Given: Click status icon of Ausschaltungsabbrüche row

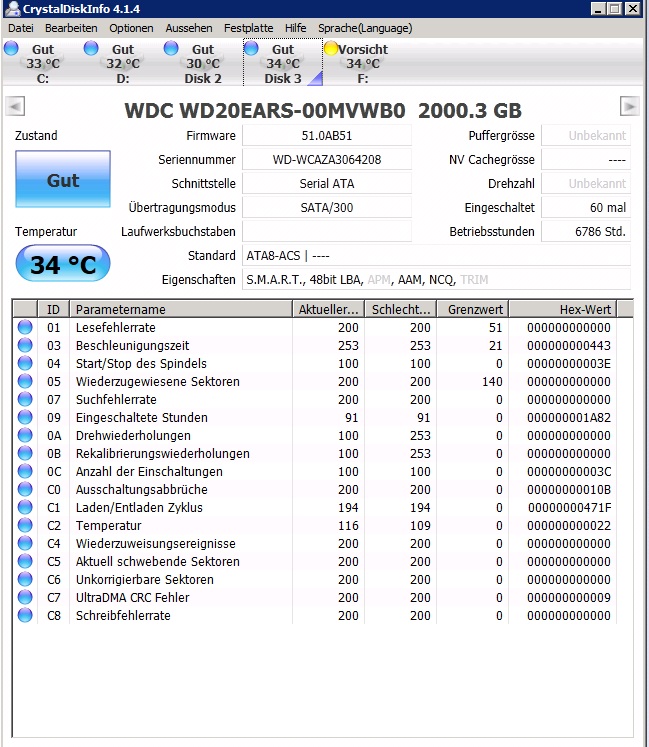Looking at the screenshot, I should (25, 489).
